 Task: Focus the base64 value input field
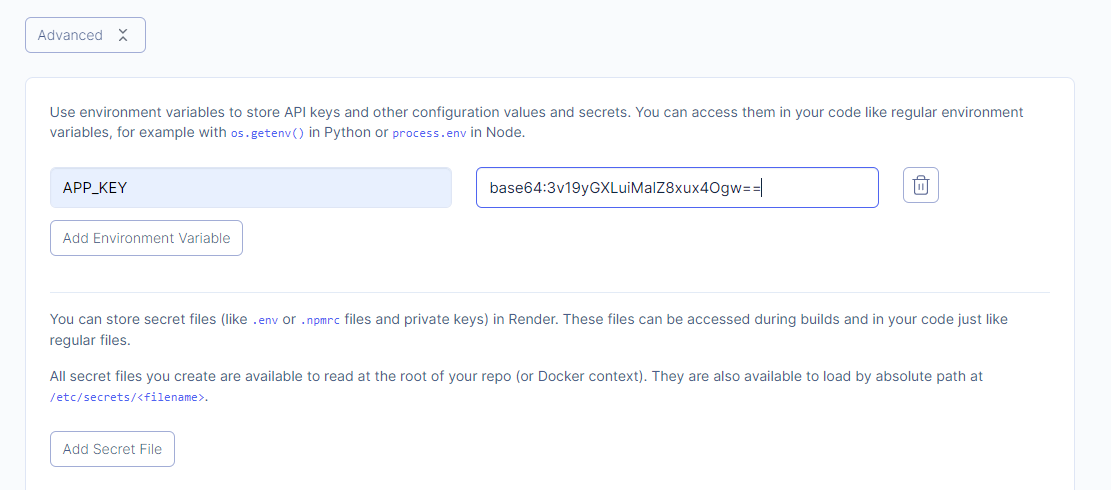[x=677, y=188]
